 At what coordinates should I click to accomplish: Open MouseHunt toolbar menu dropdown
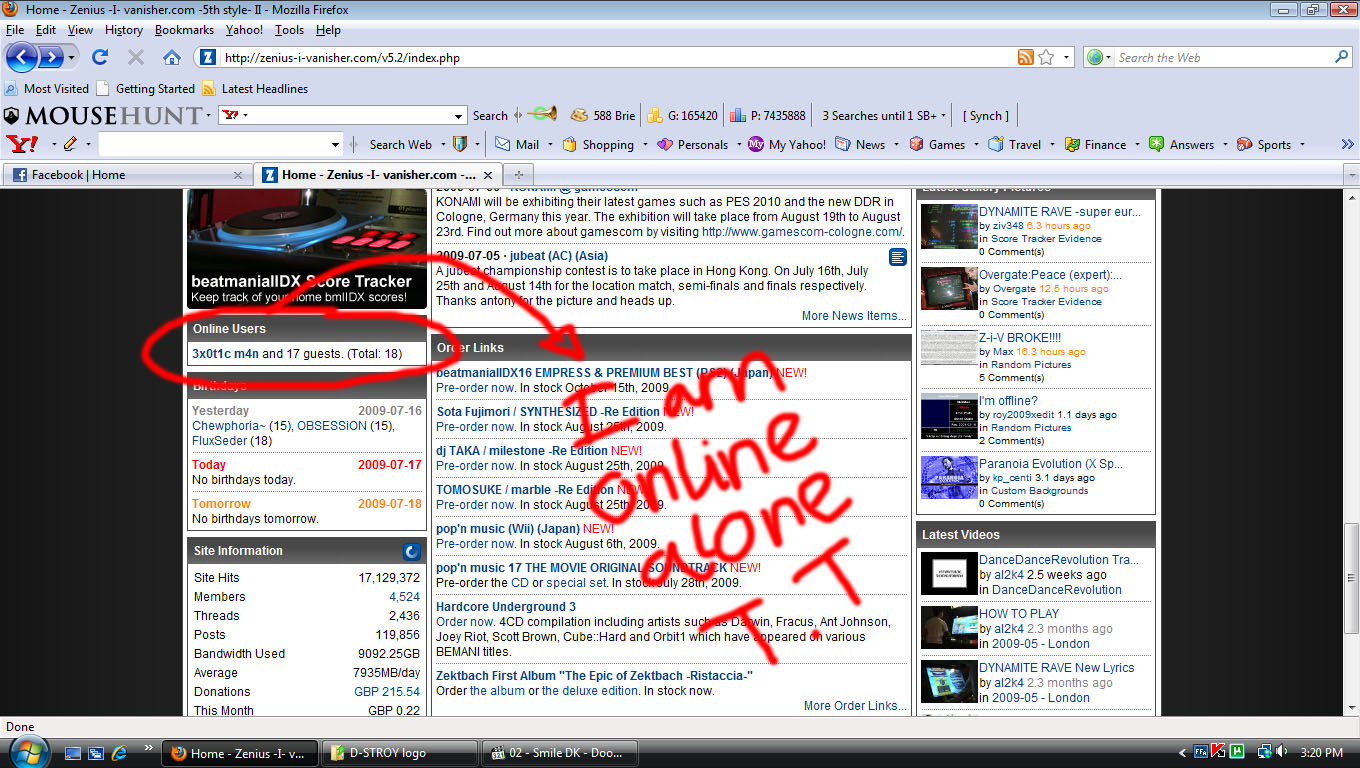pyautogui.click(x=208, y=116)
